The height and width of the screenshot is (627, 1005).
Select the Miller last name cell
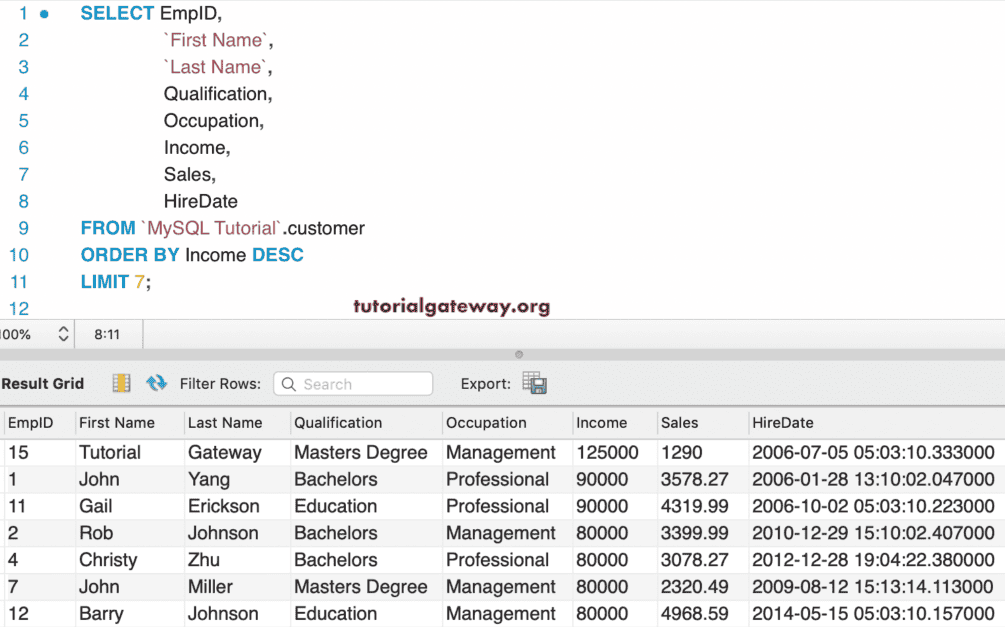[210, 587]
